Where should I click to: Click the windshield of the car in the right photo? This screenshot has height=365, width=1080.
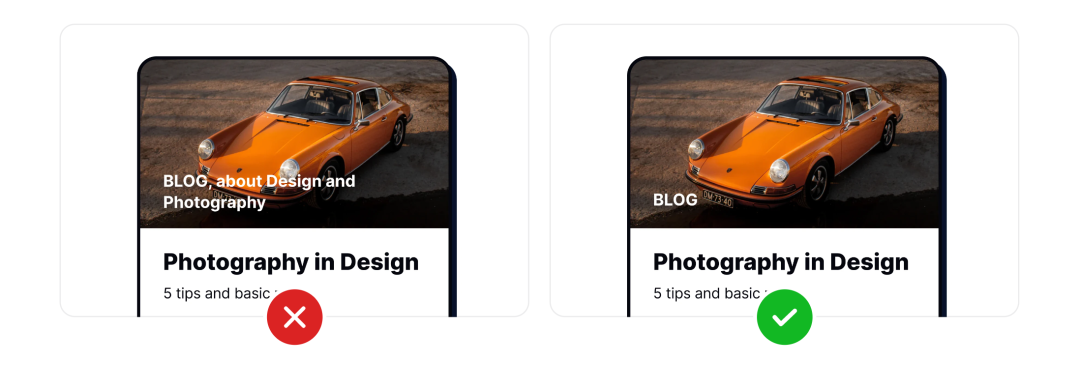(801, 104)
